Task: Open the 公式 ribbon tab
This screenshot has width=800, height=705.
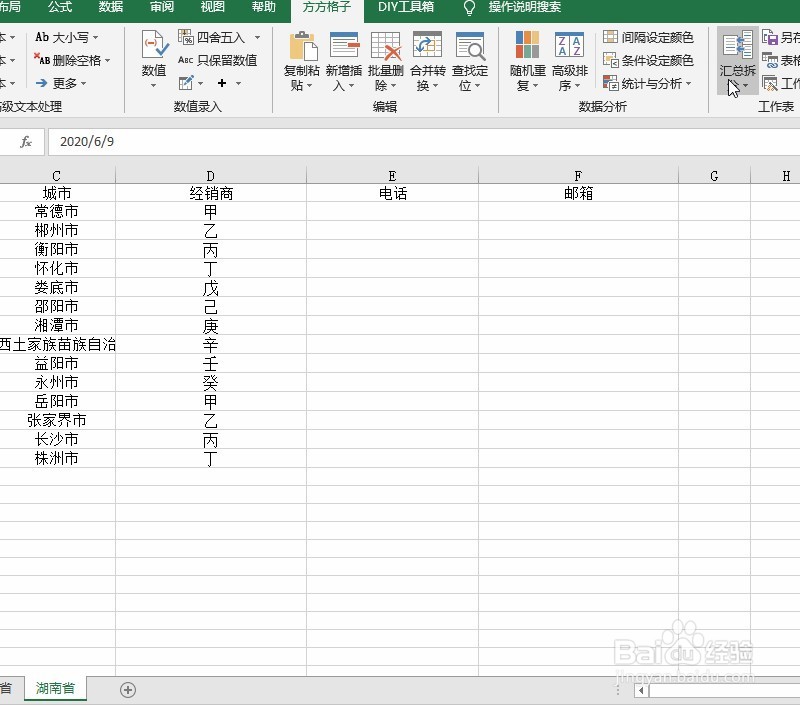Action: (x=60, y=7)
